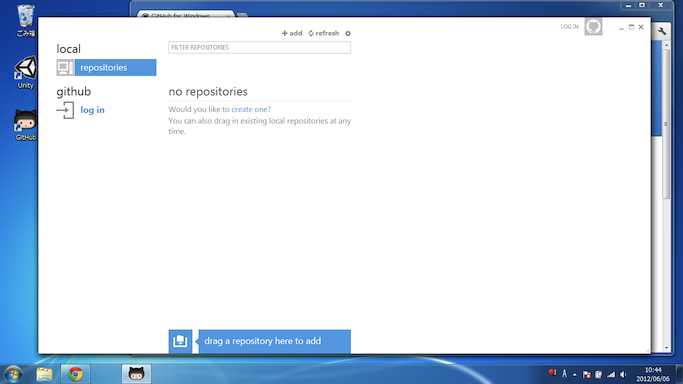
Task: Open Google Chrome from the taskbar
Action: (75, 374)
